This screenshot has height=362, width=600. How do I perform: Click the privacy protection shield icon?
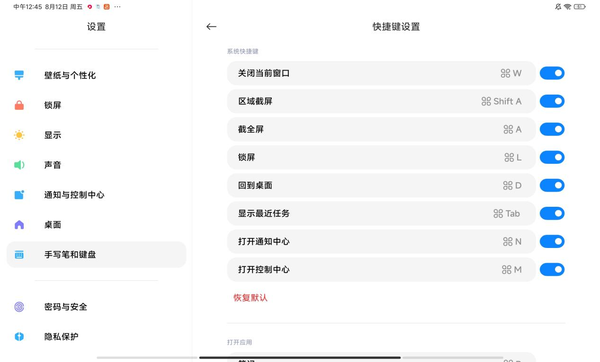tap(19, 336)
